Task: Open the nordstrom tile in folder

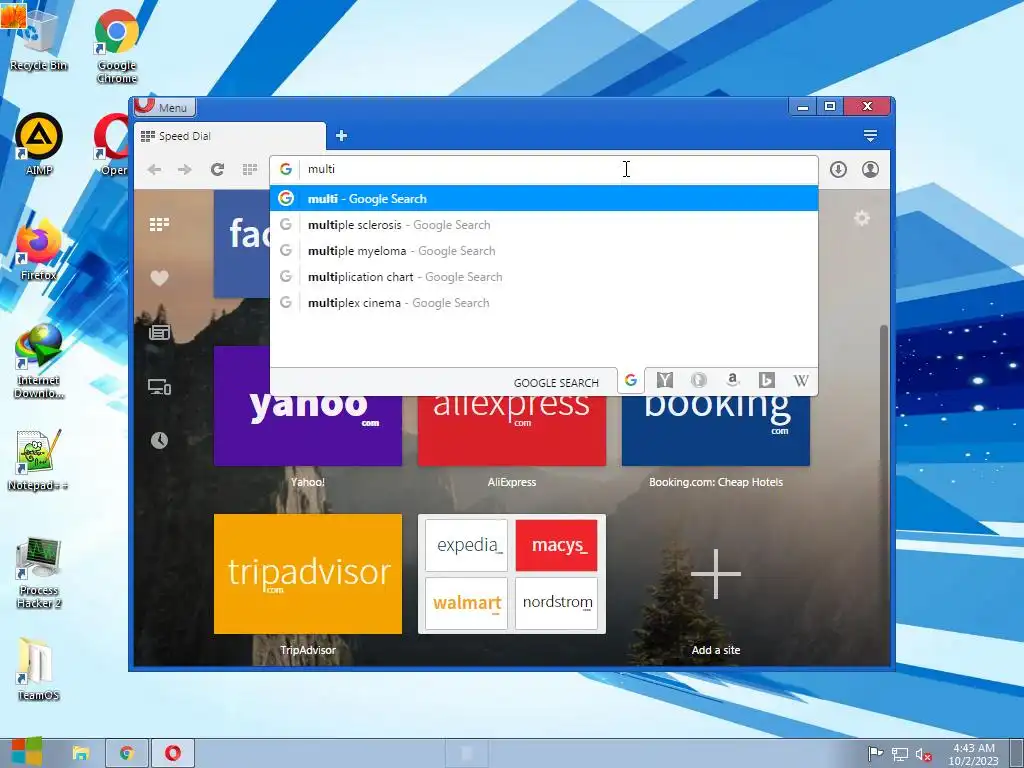Action: (556, 603)
